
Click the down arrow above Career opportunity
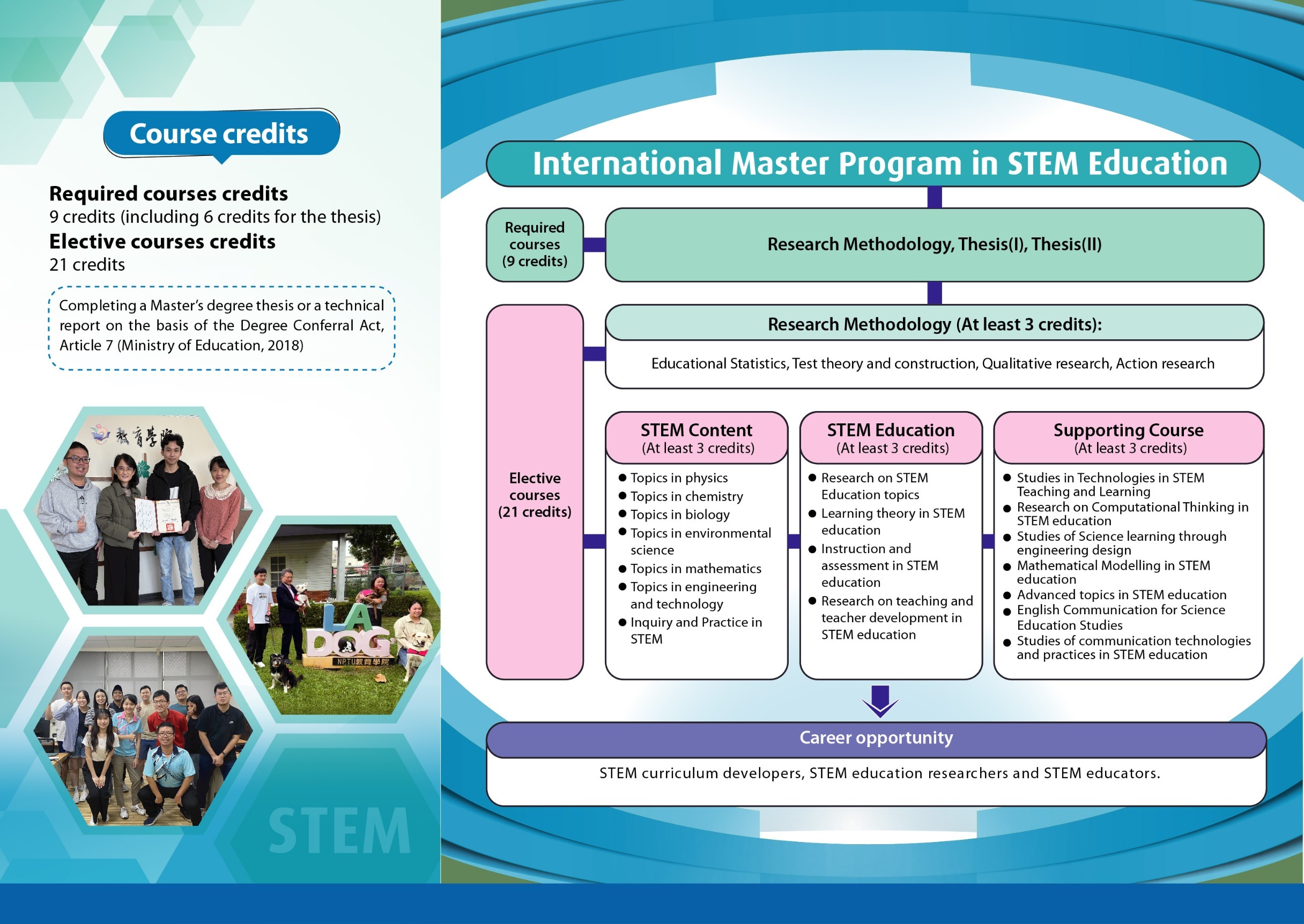tap(879, 701)
